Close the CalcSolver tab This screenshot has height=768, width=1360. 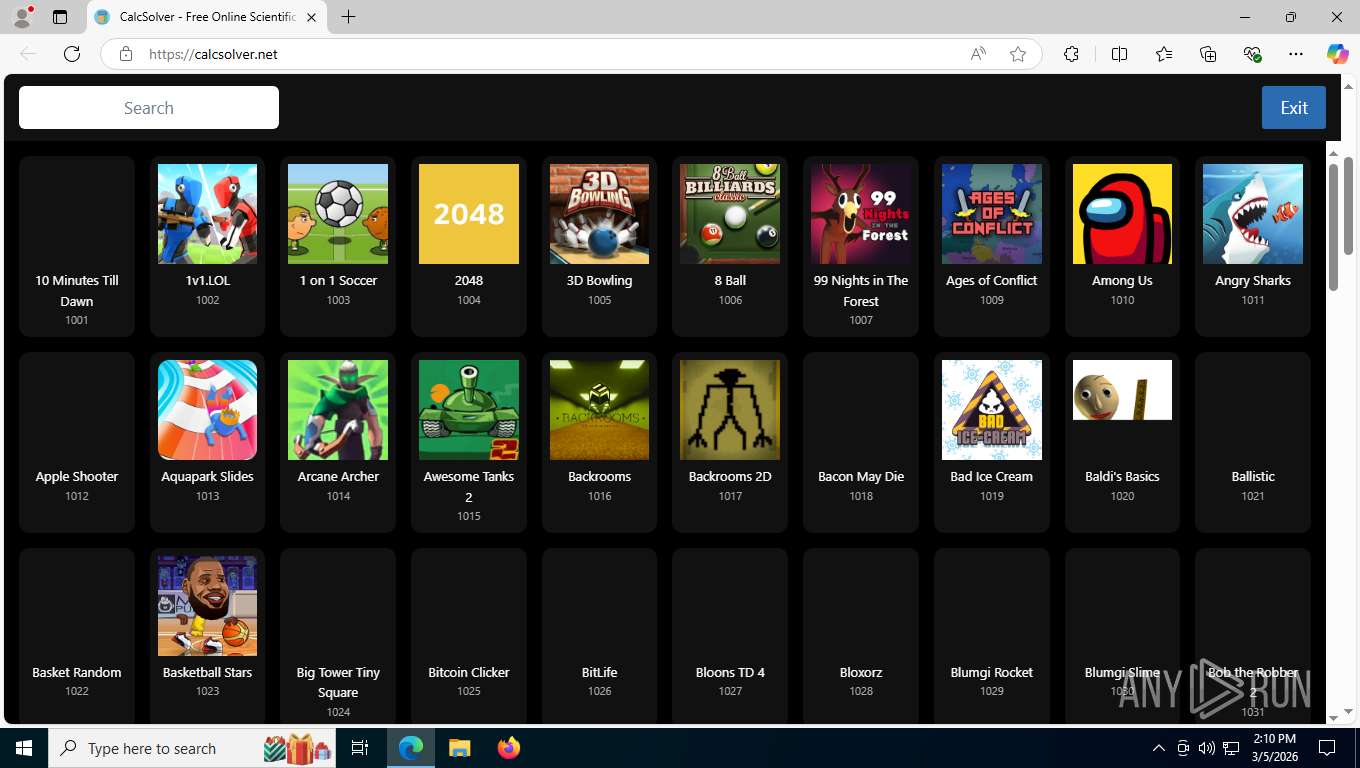click(311, 17)
